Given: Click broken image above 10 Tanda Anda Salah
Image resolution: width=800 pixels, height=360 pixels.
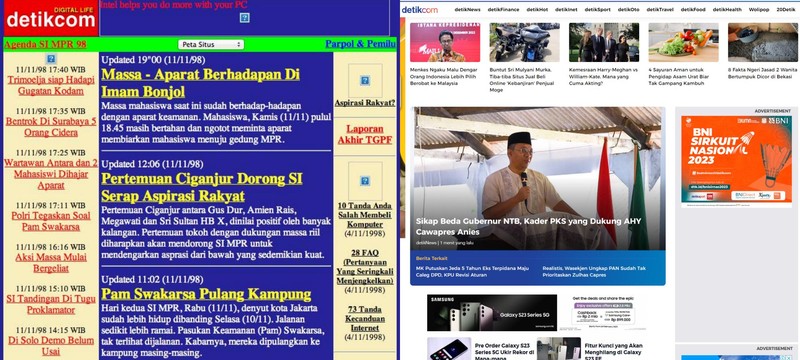Looking at the screenshot, I should [x=365, y=181].
